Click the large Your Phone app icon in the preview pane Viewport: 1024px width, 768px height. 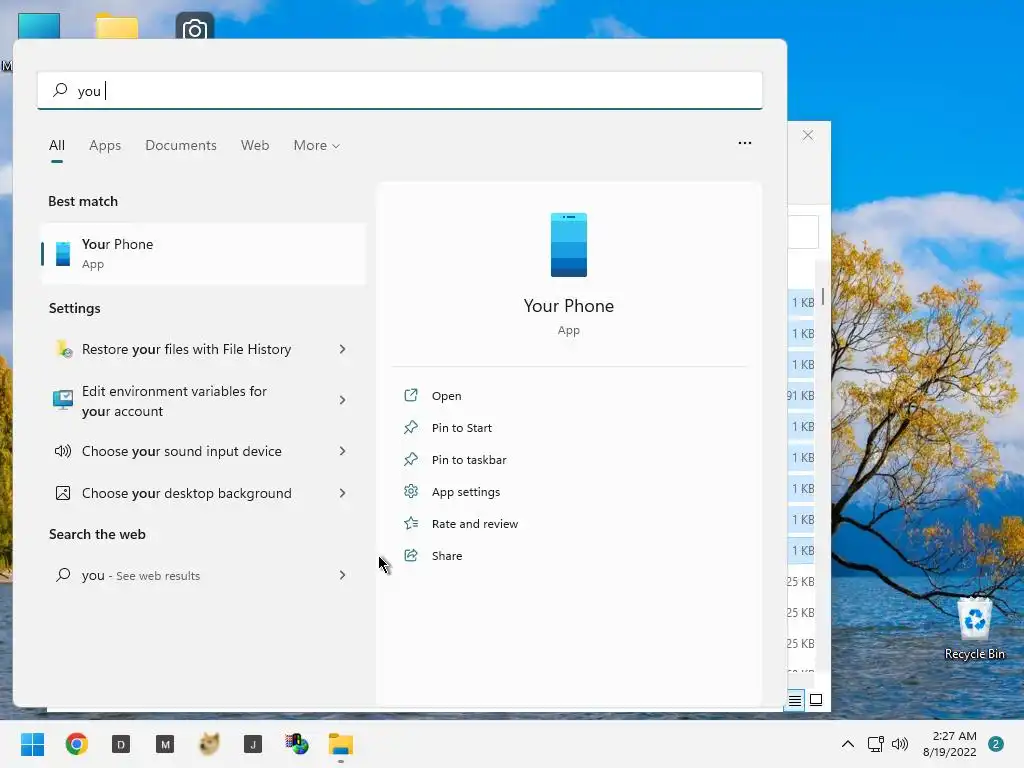[568, 245]
